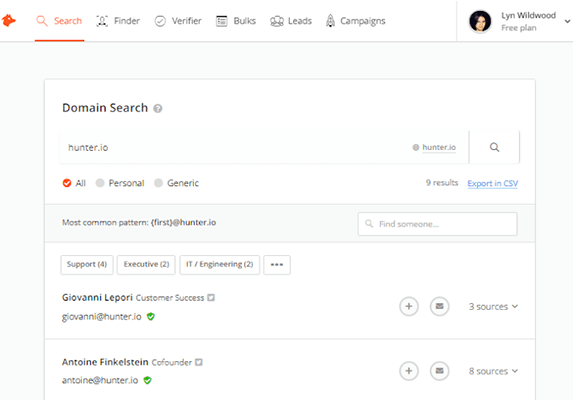This screenshot has height=400, width=573.
Task: Open the Bulks tab
Action: (236, 21)
